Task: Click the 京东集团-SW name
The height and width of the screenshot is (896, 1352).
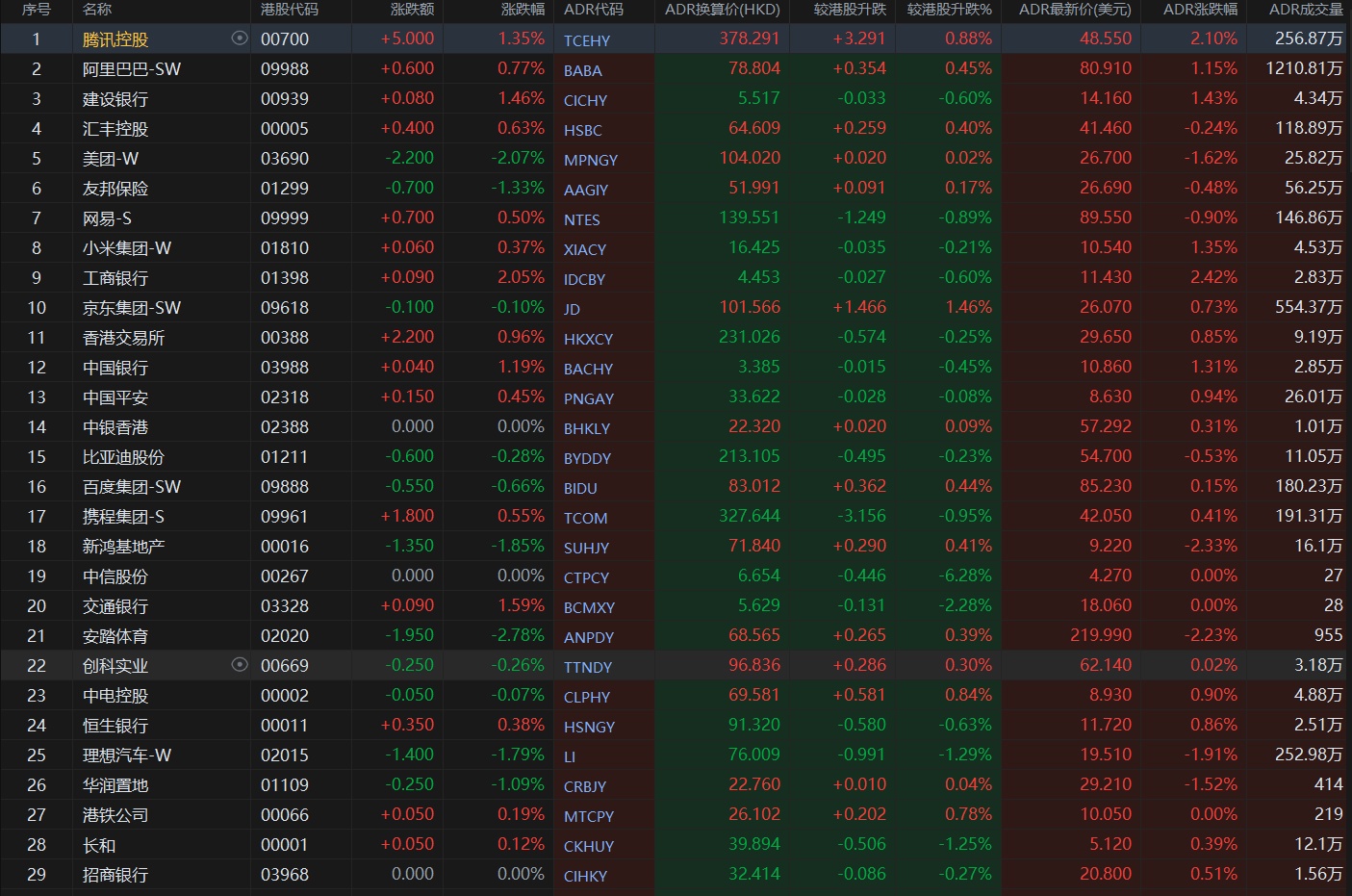Action: pyautogui.click(x=132, y=308)
